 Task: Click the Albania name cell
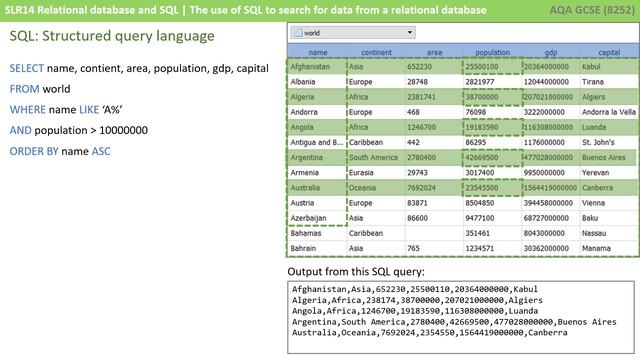click(318, 82)
